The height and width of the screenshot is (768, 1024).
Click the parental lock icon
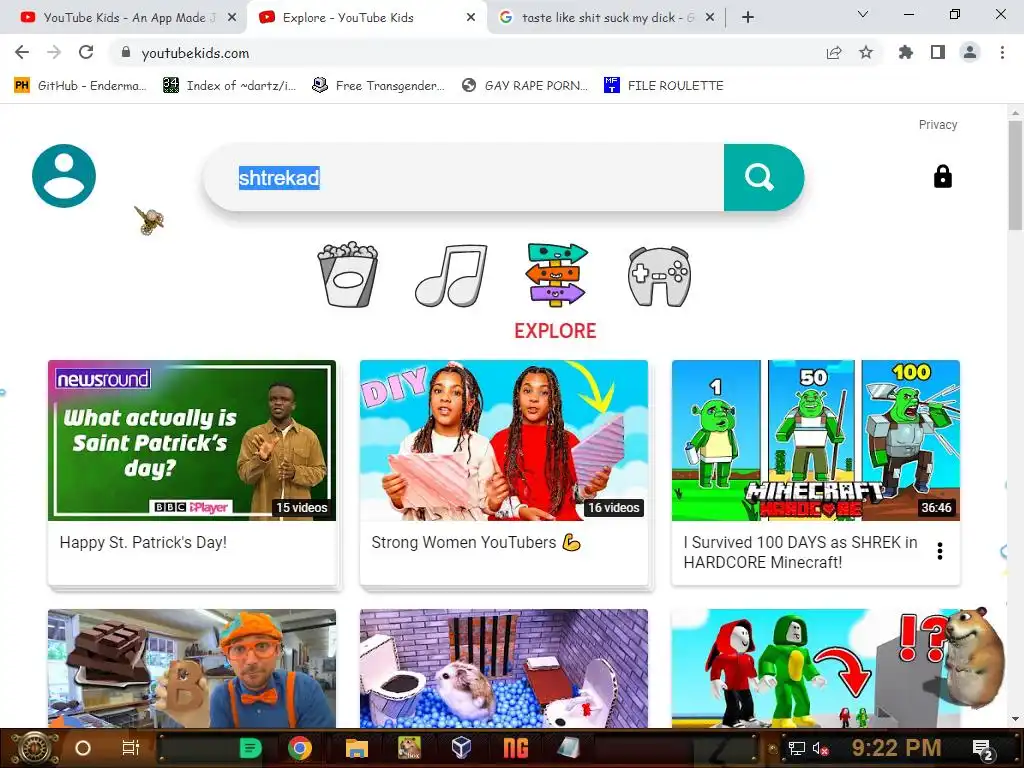click(942, 176)
